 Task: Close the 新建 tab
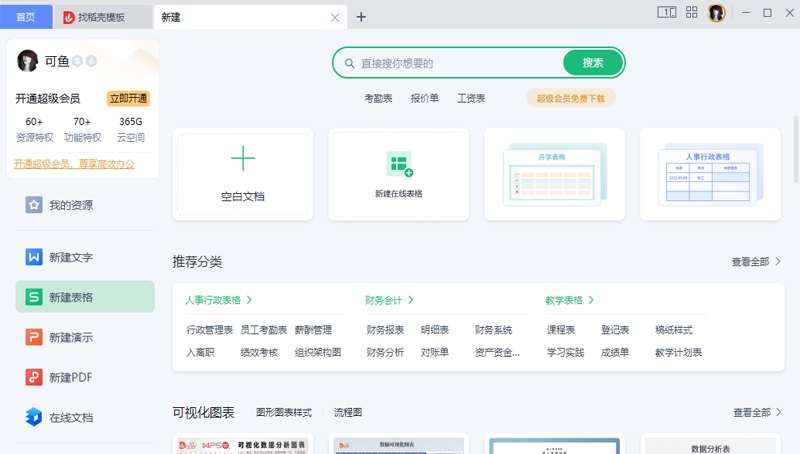(335, 17)
